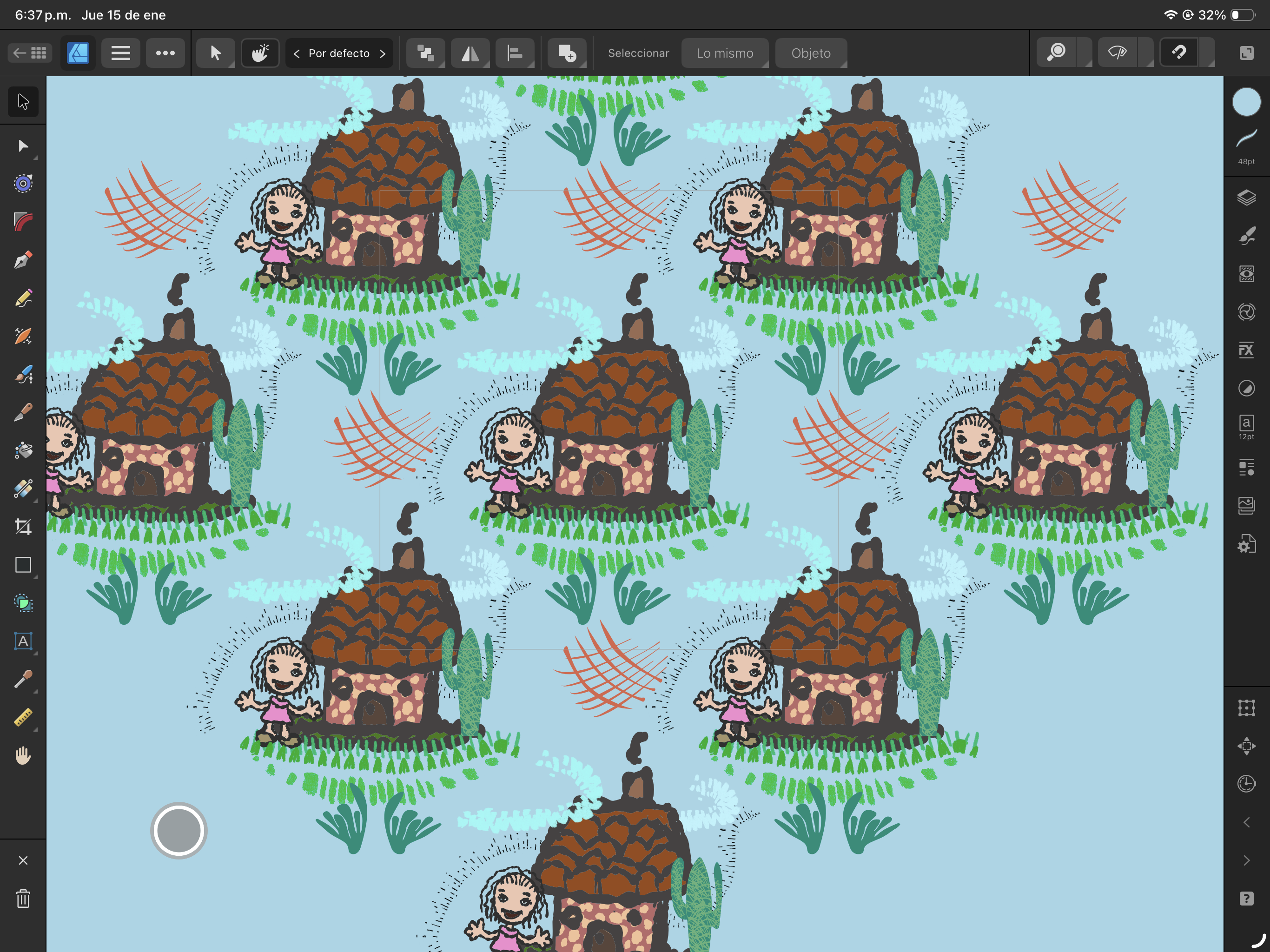1270x952 pixels.
Task: Open the alignment options
Action: [x=515, y=53]
